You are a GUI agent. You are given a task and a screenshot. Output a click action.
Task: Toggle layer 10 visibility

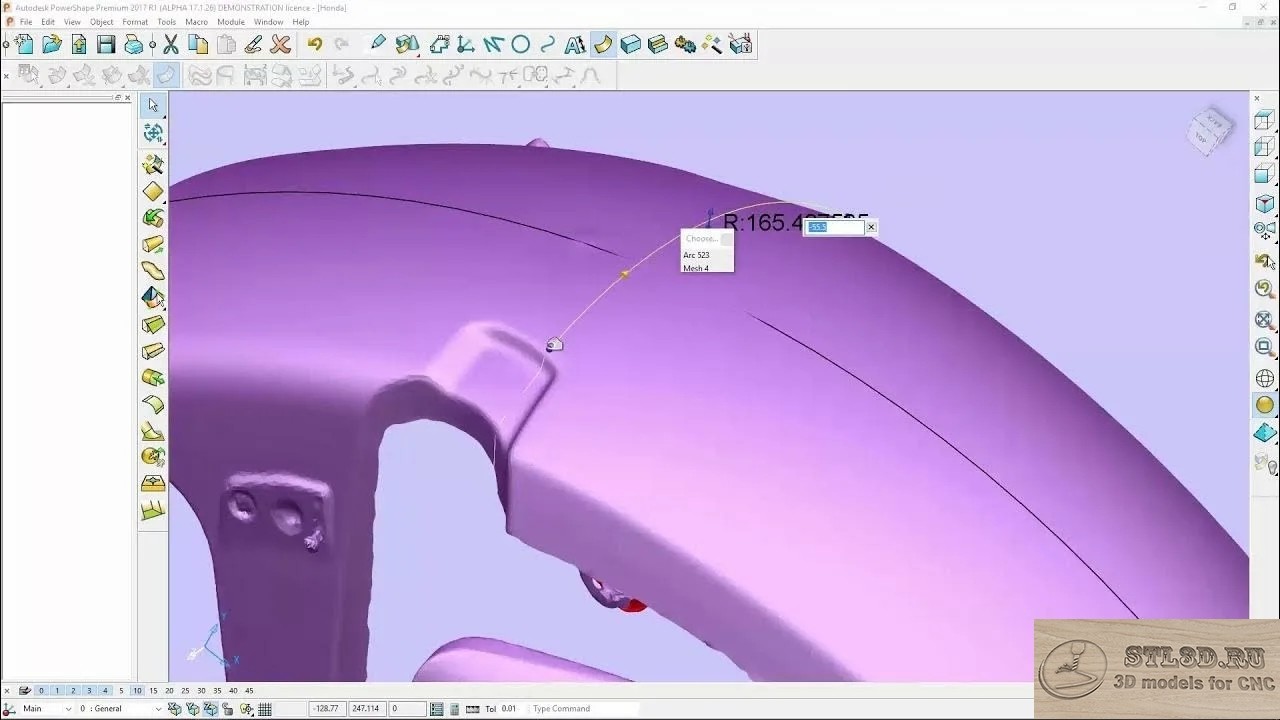click(x=137, y=691)
